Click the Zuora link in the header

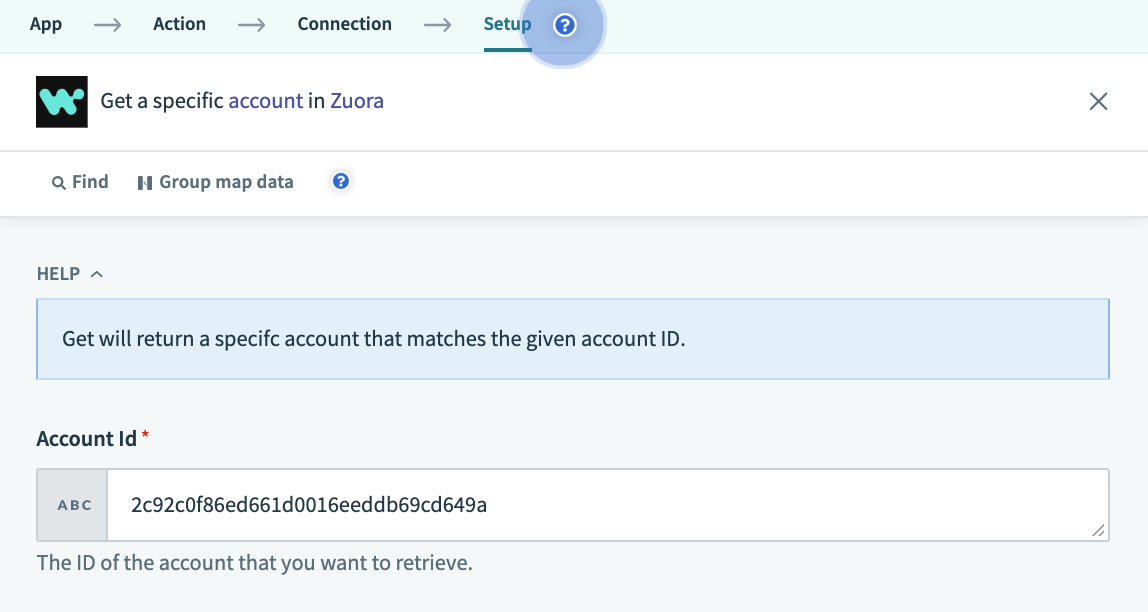tap(359, 101)
